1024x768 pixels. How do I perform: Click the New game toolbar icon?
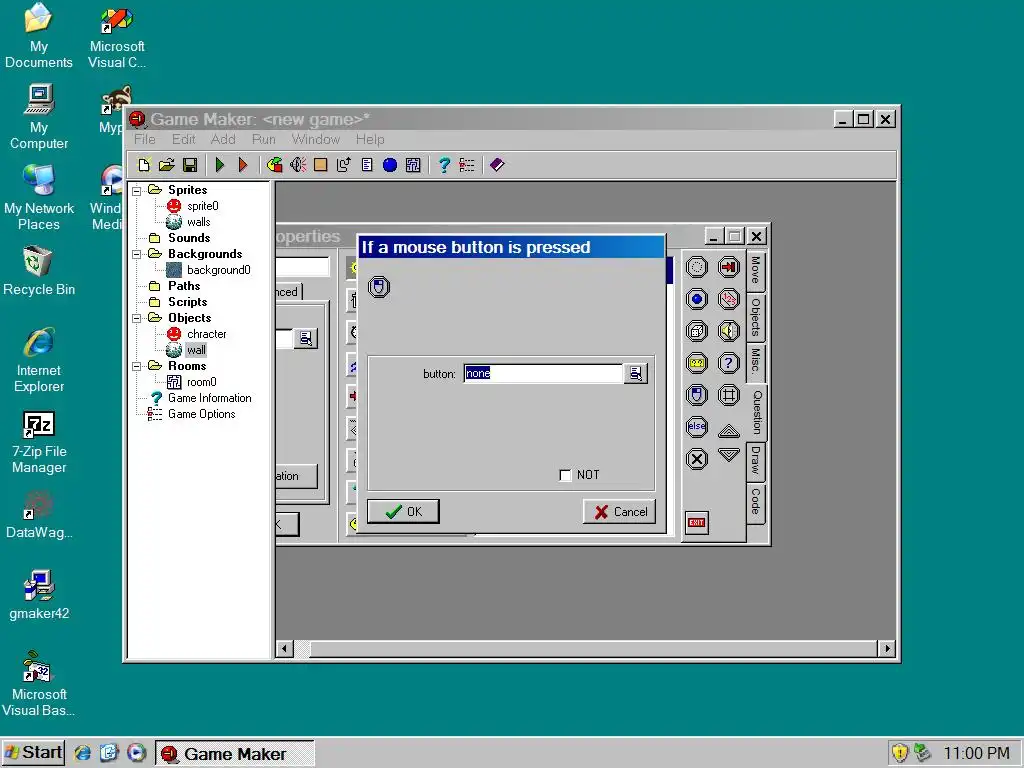(144, 165)
